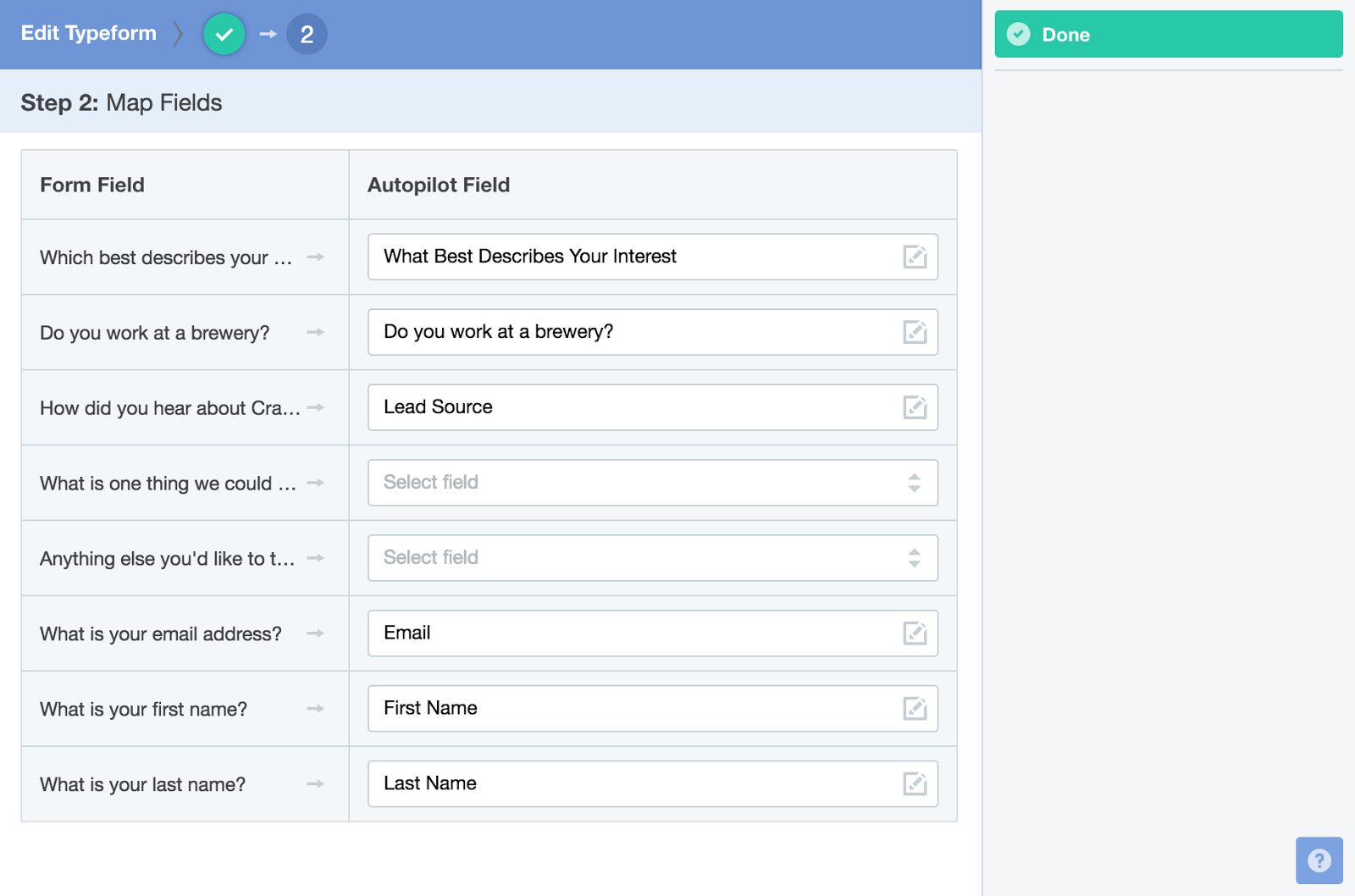Click the Last Name mapped field
This screenshot has width=1355, height=896.
click(x=653, y=784)
